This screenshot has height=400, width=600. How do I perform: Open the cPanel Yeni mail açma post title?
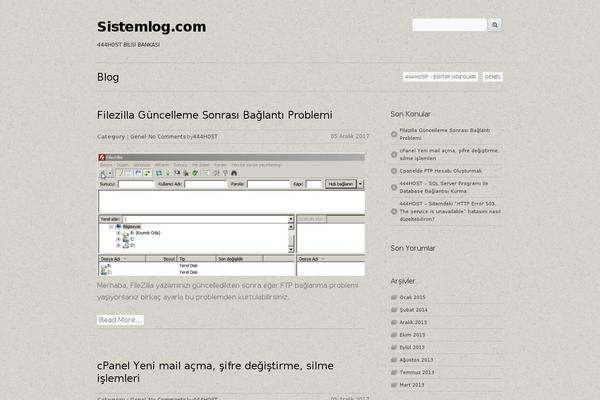coord(215,372)
